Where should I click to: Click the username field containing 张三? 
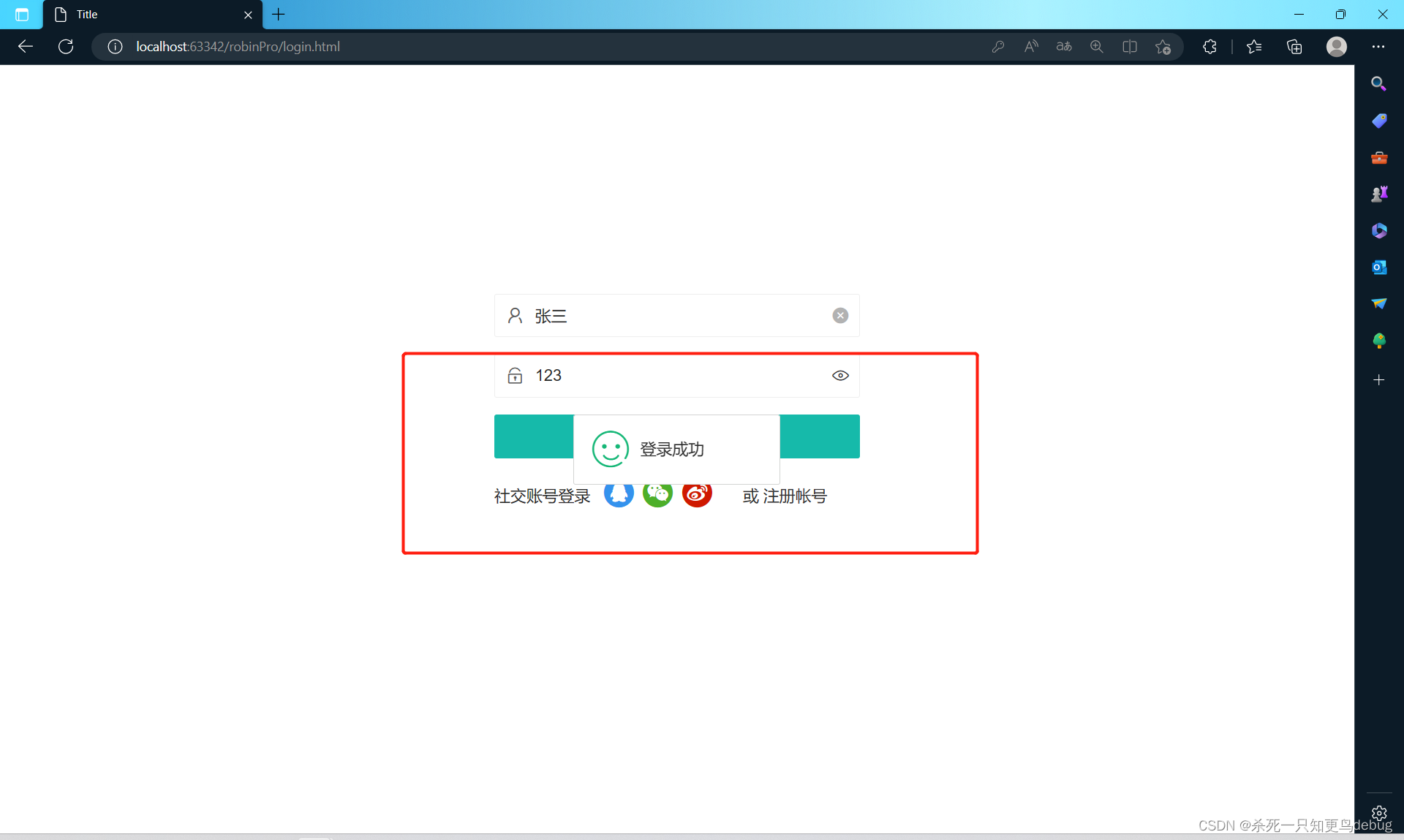tap(677, 316)
